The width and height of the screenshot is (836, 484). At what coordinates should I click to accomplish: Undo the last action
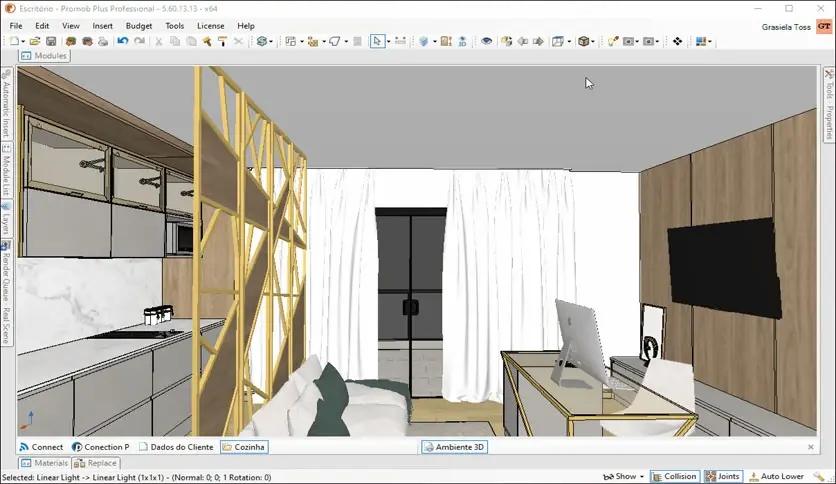pos(122,42)
